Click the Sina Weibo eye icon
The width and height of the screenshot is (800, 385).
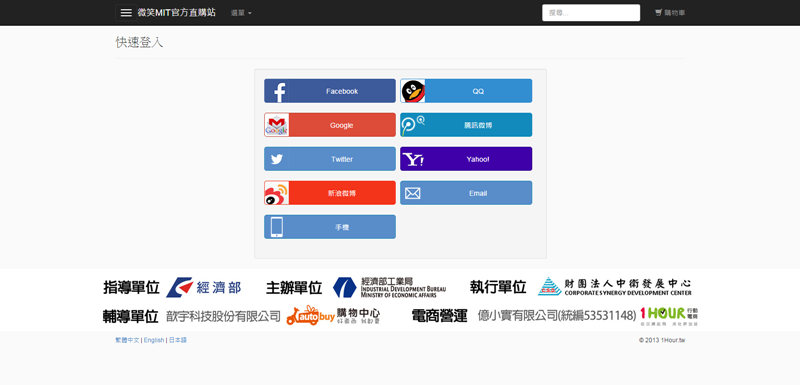click(x=277, y=193)
